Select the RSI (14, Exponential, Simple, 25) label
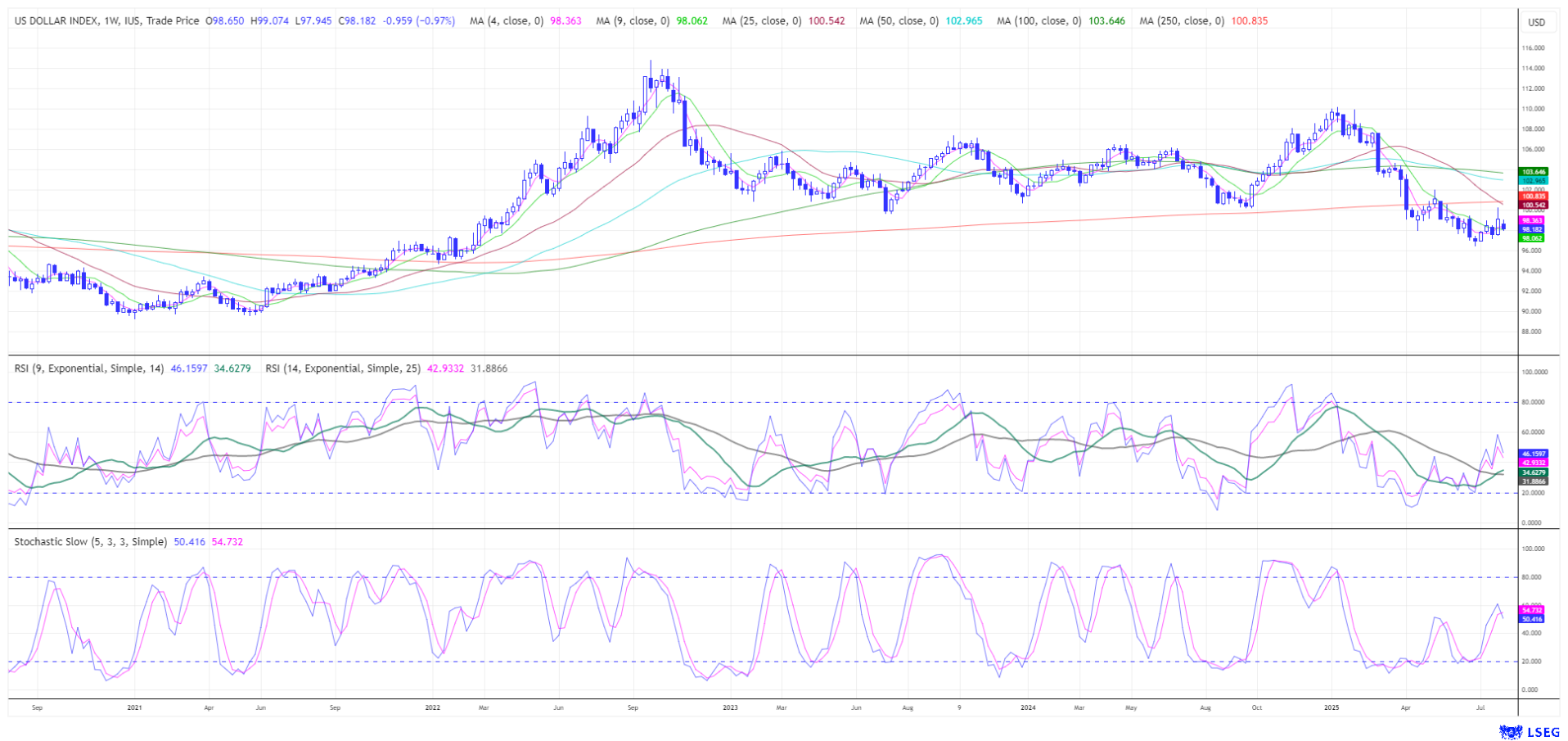Viewport: 1568px width, 741px height. pyautogui.click(x=343, y=368)
